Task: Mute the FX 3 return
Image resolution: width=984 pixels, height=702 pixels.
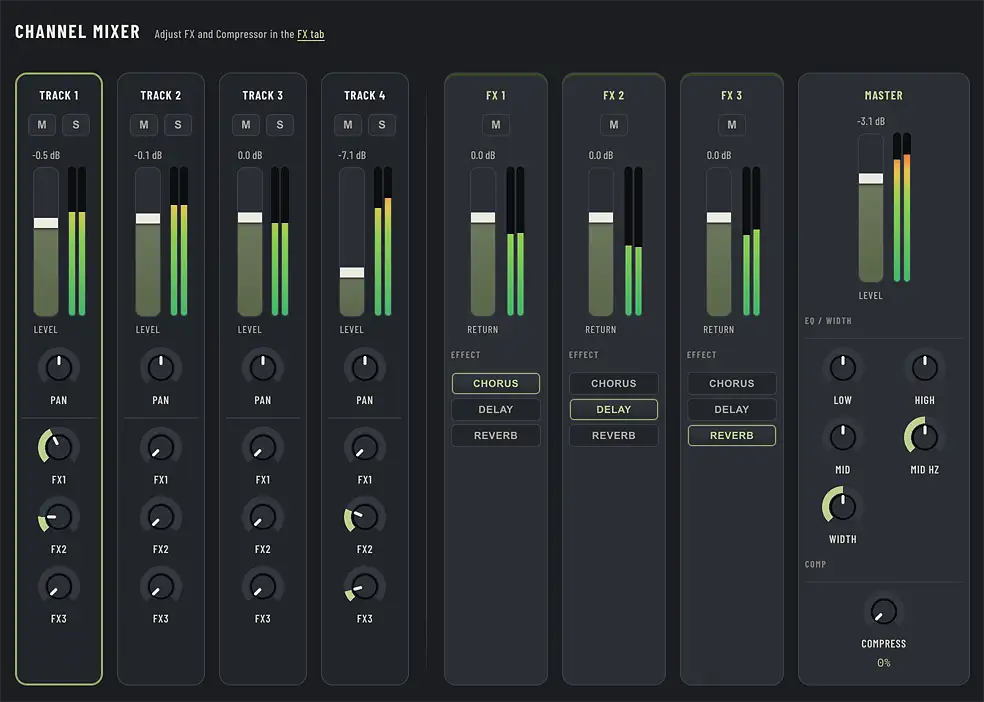Action: (x=732, y=125)
